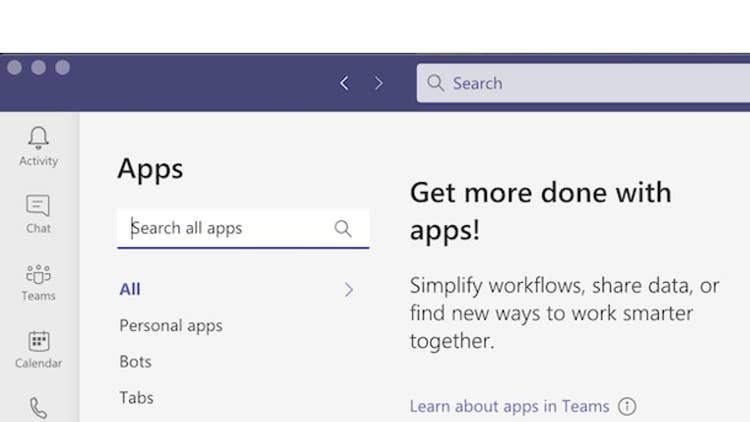Open the Learn about apps in Teams link
Viewport: 750px width, 422px height.
coord(509,406)
